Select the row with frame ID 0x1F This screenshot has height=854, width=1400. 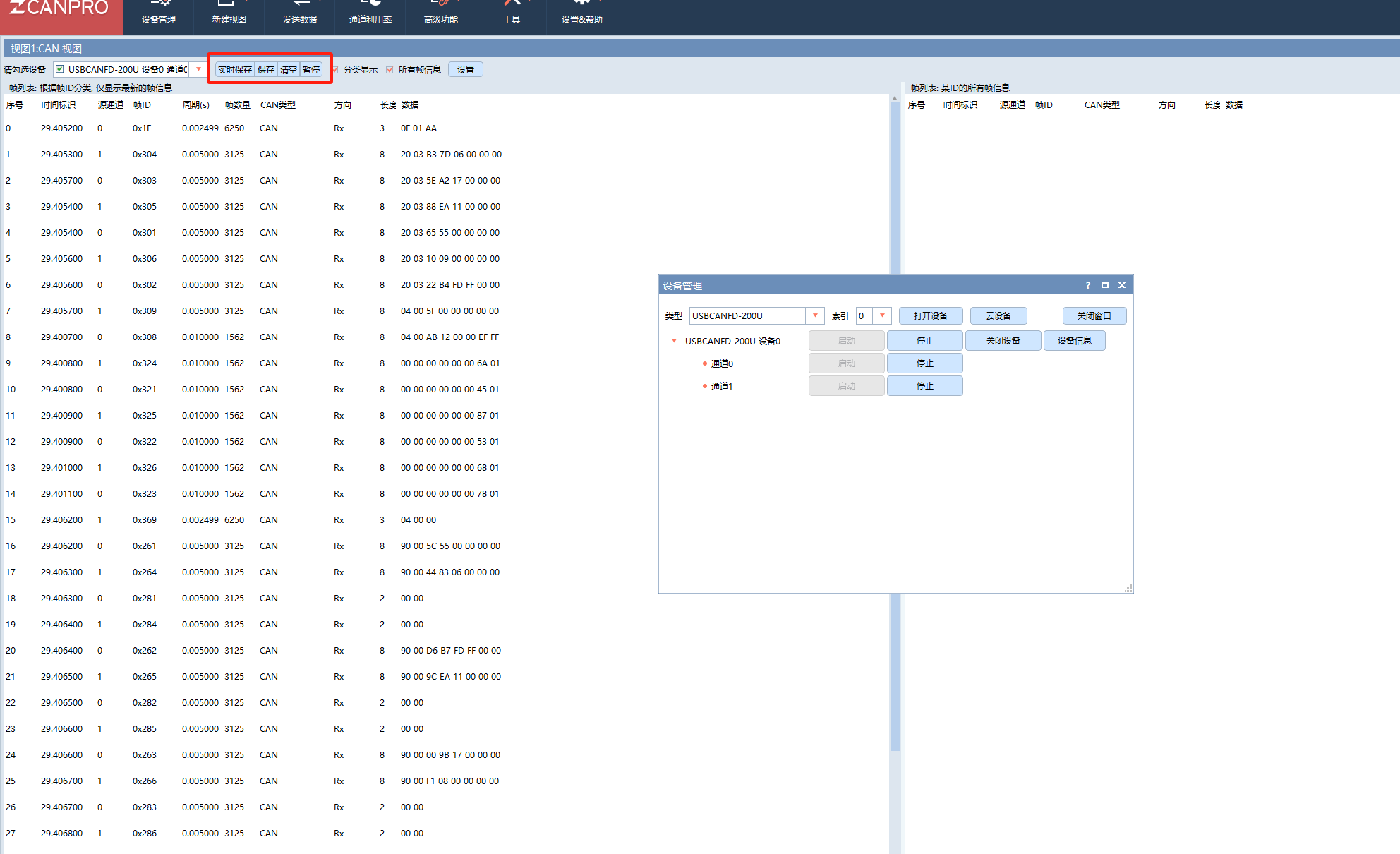click(445, 128)
